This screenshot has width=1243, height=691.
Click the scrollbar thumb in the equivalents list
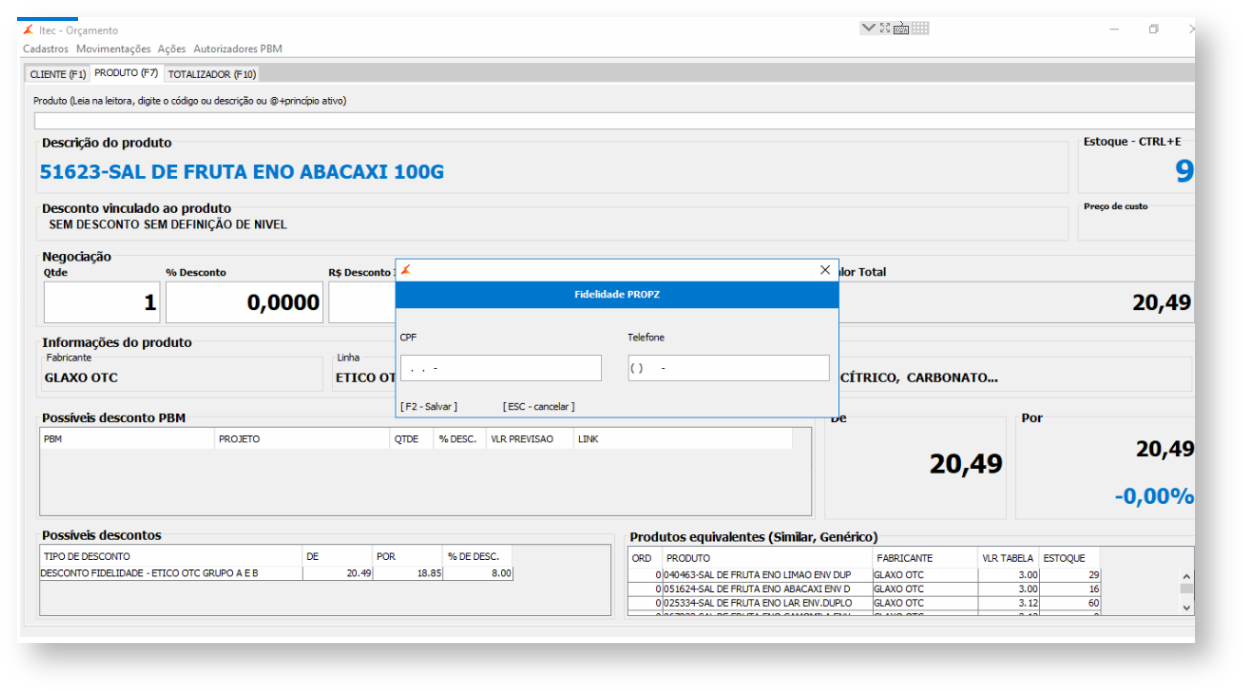(x=1187, y=589)
